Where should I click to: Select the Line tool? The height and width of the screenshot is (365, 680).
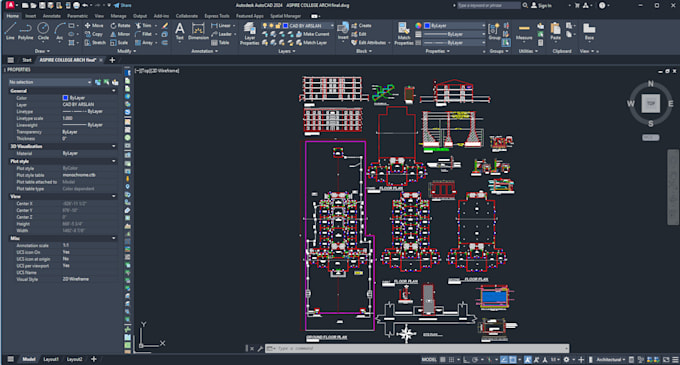point(10,32)
